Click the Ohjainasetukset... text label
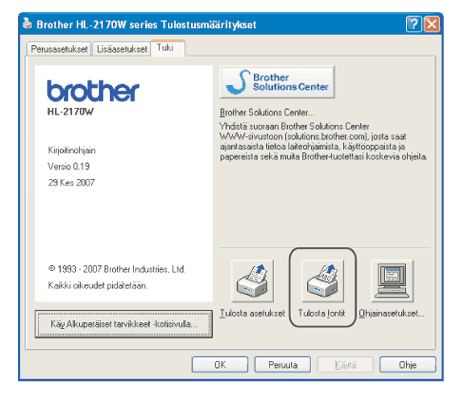The width and height of the screenshot is (450, 396). 391,313
